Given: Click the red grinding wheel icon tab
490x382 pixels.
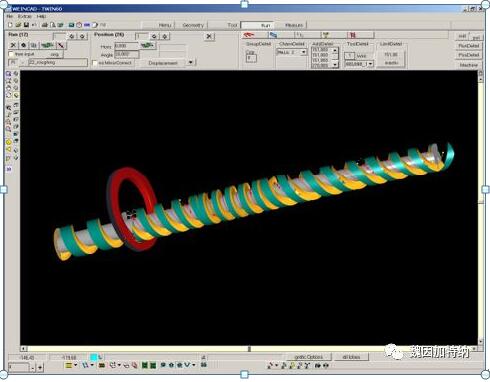Looking at the screenshot, I should [249, 35].
